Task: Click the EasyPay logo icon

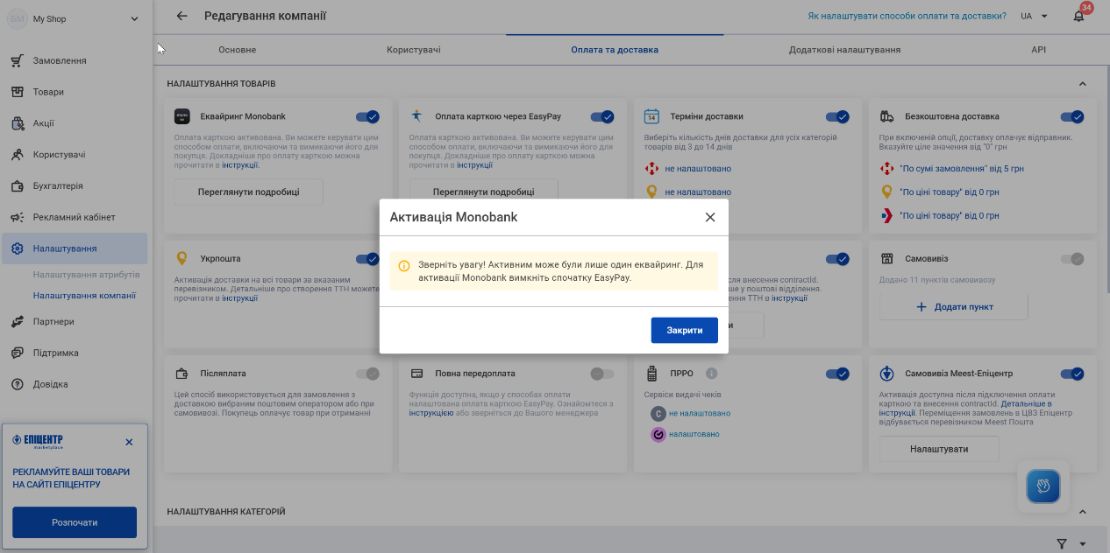Action: point(417,116)
